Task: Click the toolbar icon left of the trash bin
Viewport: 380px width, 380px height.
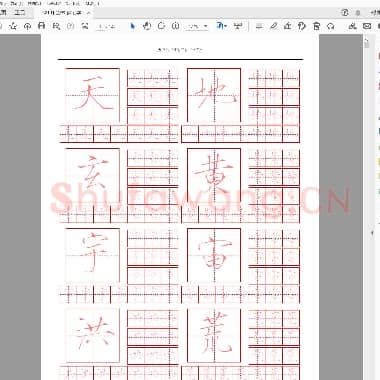Action: click(302, 26)
